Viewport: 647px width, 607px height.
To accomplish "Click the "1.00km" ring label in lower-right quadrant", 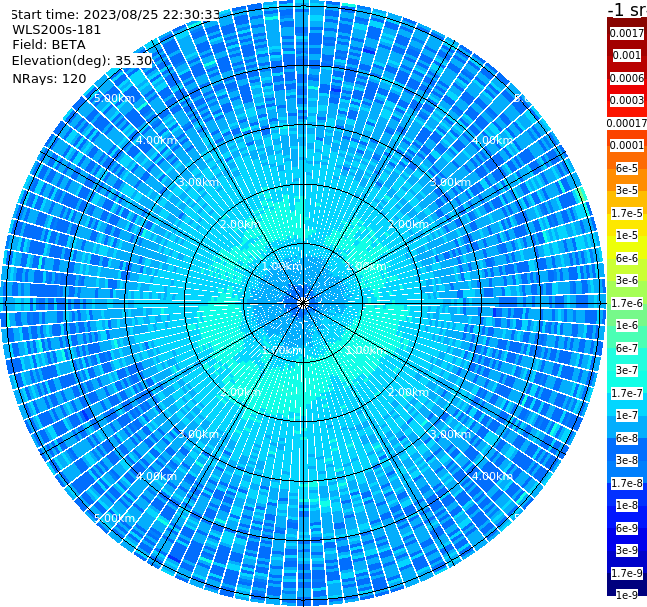I will (366, 350).
